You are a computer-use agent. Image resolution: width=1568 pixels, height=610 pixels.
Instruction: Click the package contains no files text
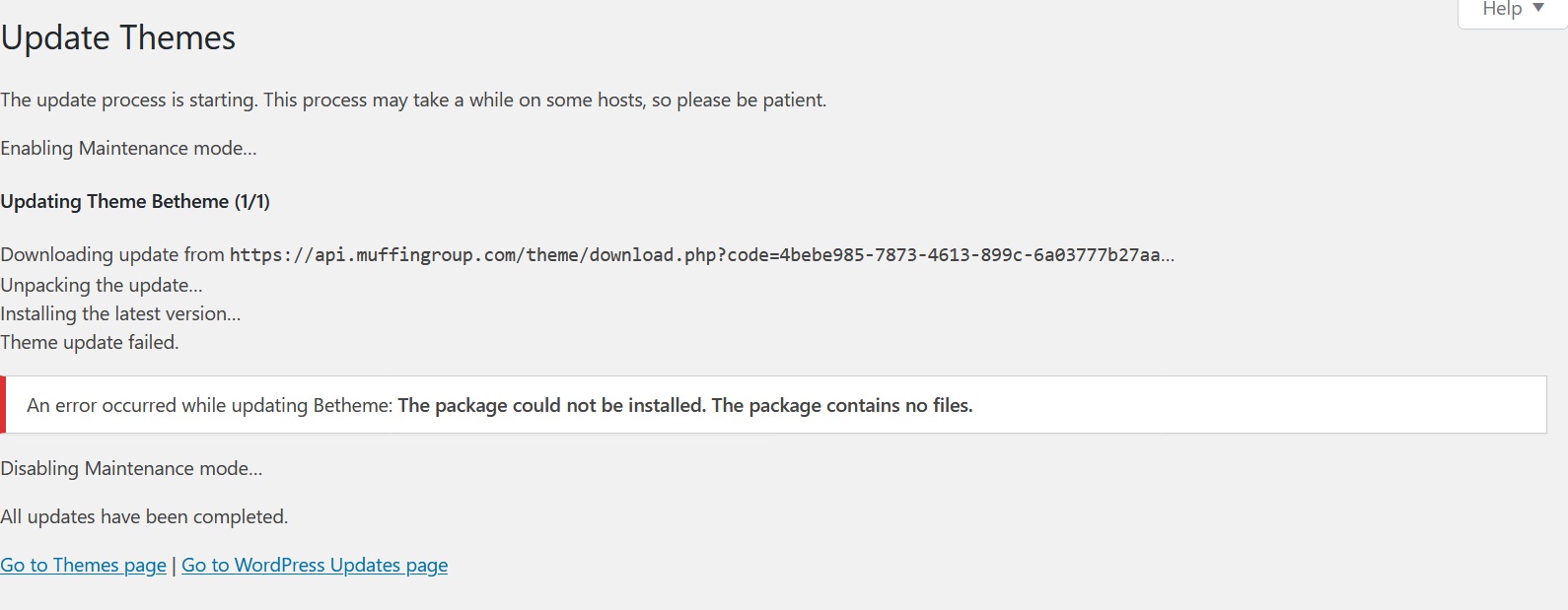point(842,405)
